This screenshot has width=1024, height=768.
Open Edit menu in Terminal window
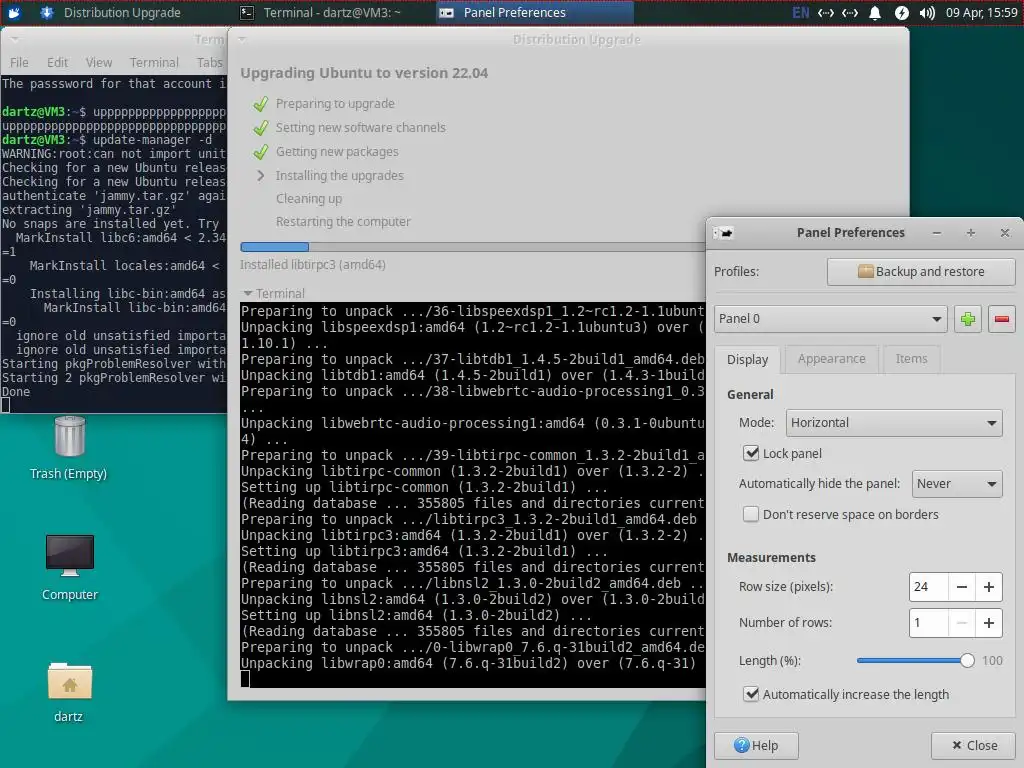57,62
